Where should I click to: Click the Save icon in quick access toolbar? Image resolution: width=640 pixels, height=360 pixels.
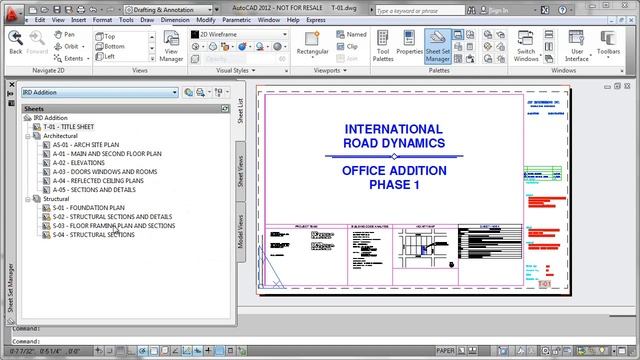point(57,9)
